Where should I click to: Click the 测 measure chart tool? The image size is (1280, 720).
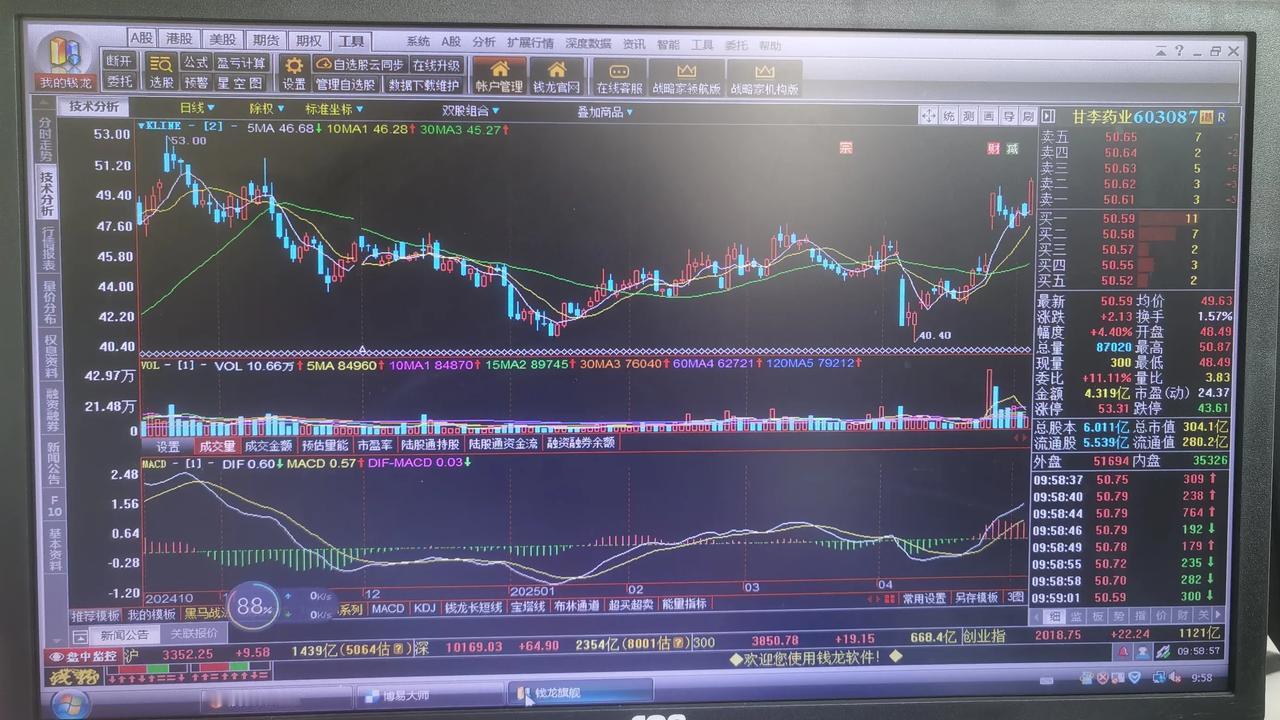[x=968, y=116]
